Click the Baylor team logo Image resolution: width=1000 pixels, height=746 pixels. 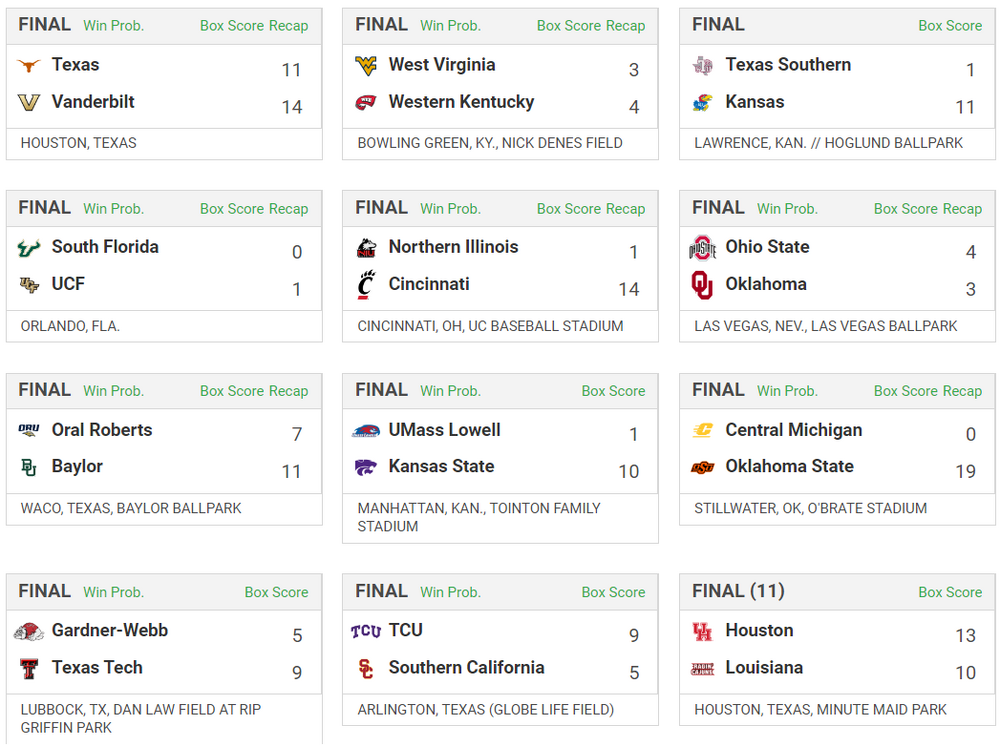point(29,467)
